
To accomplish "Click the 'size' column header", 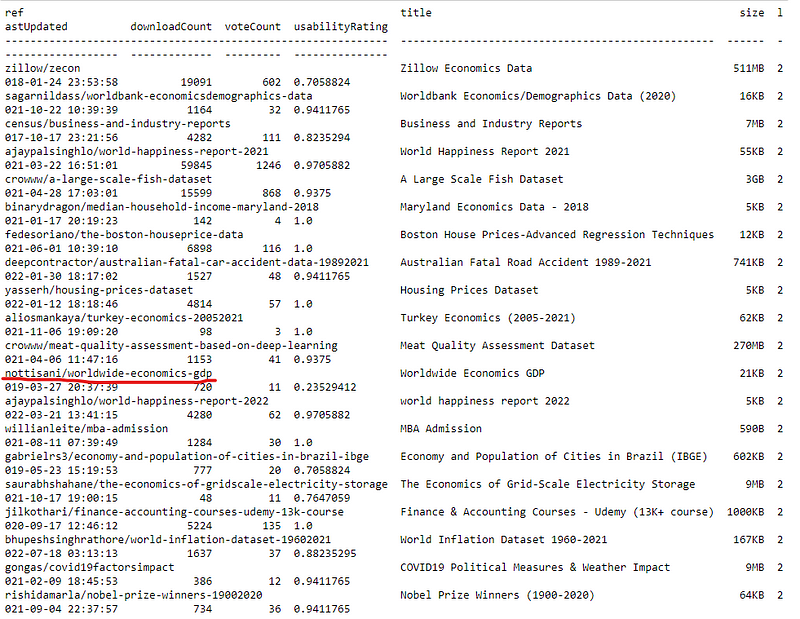I will tap(752, 13).
